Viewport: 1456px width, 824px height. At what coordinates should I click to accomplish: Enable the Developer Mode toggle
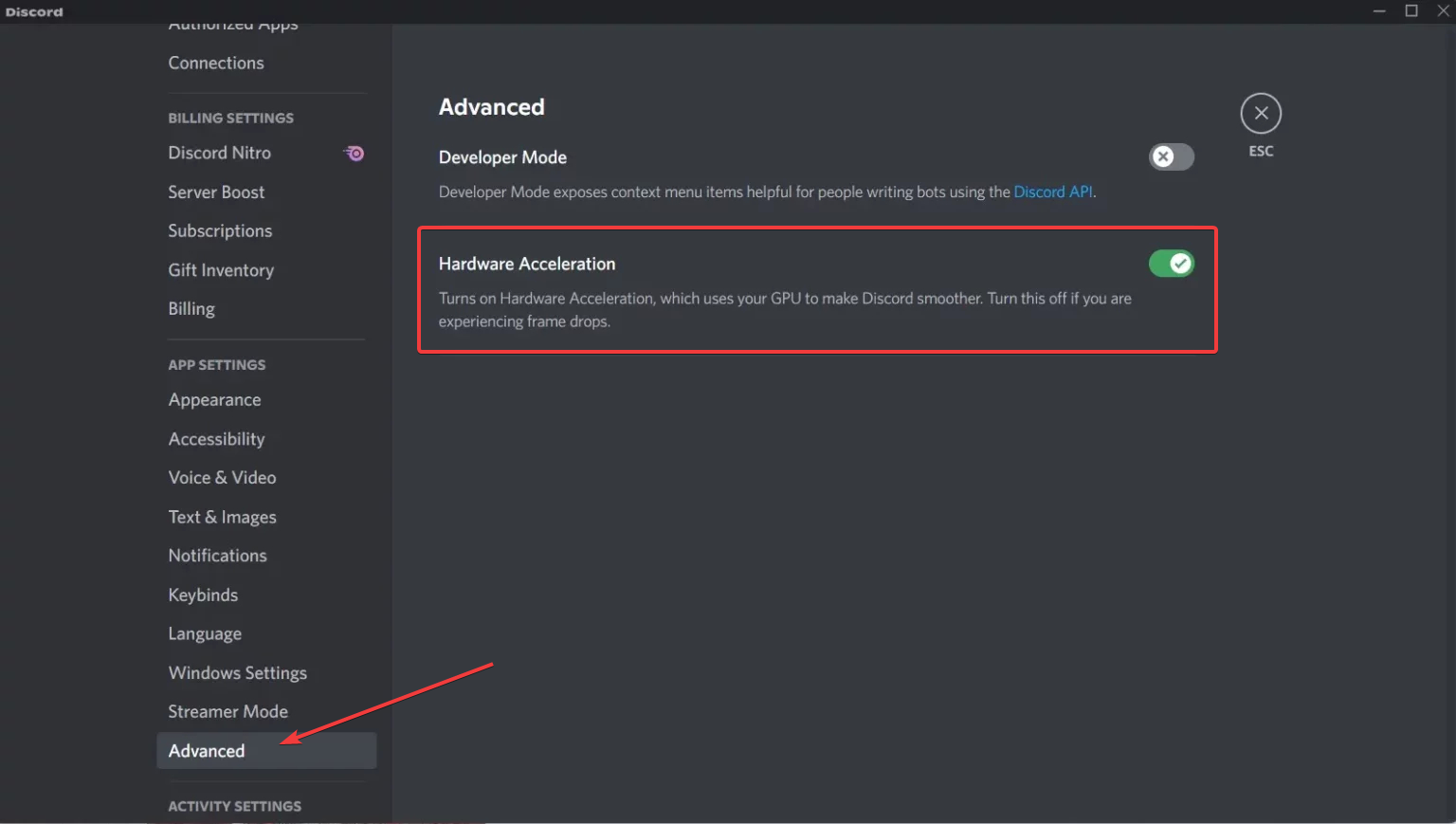click(1172, 157)
